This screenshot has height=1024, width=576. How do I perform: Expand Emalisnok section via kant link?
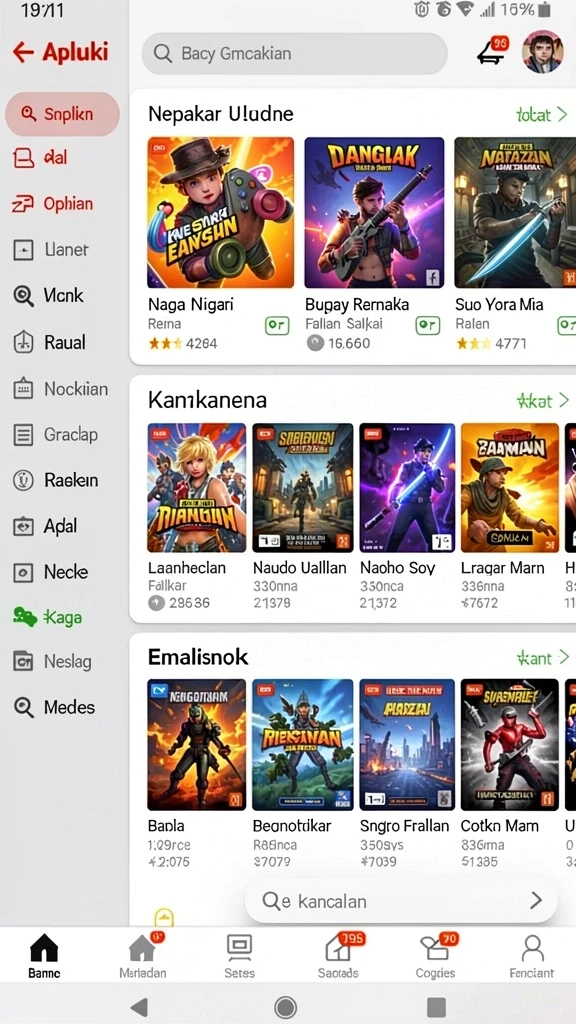(x=542, y=658)
